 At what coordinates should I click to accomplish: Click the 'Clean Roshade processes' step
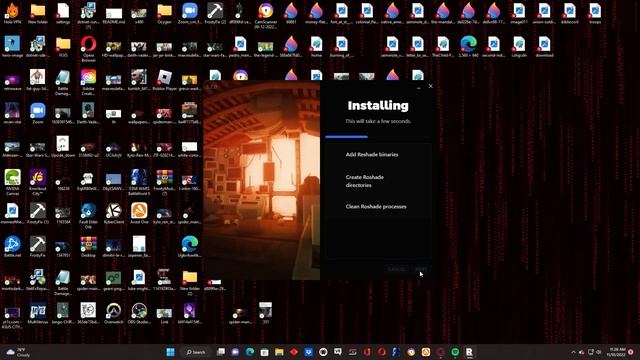click(x=376, y=206)
